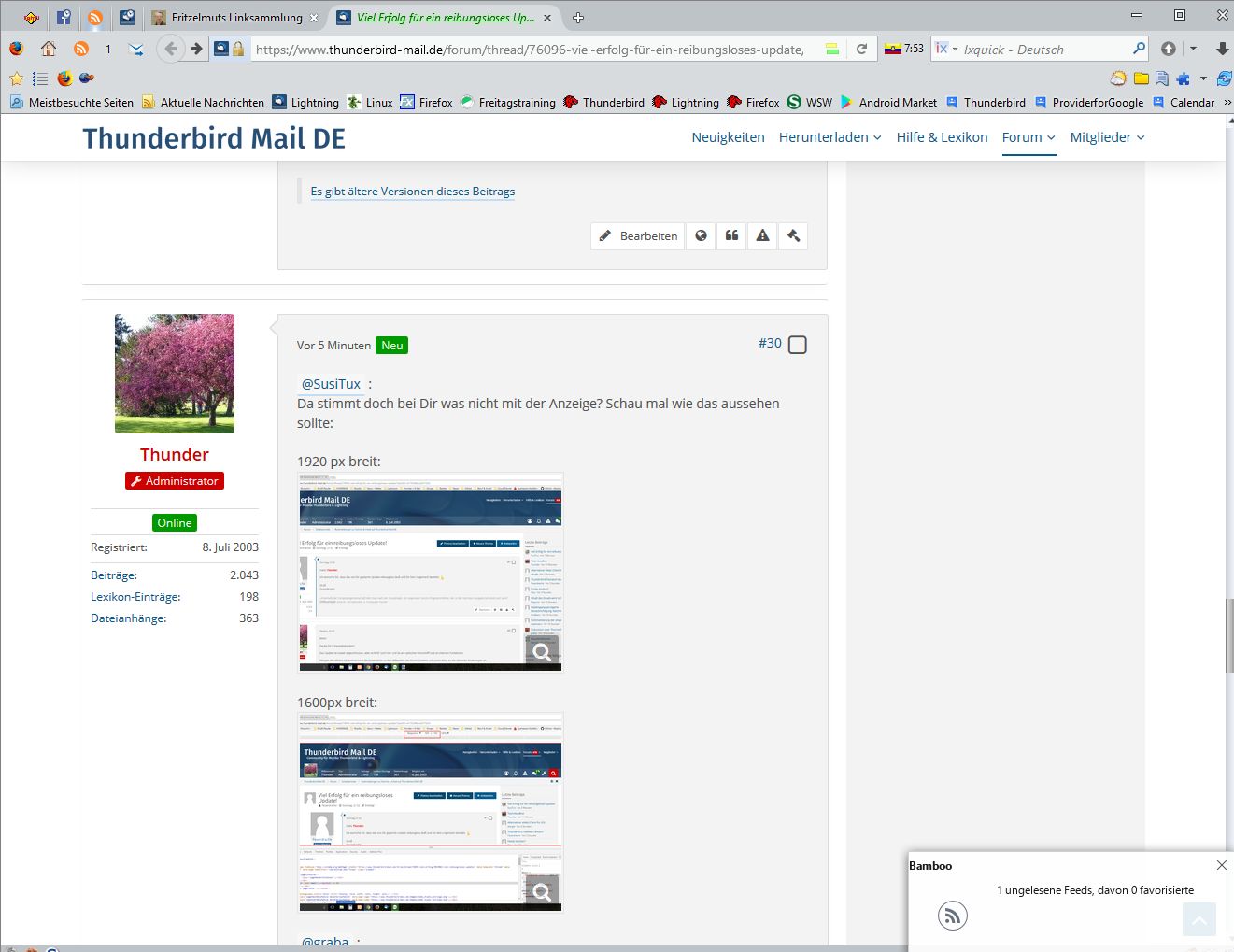Open moderation gavel button on the post
The height and width of the screenshot is (952, 1234).
click(793, 235)
